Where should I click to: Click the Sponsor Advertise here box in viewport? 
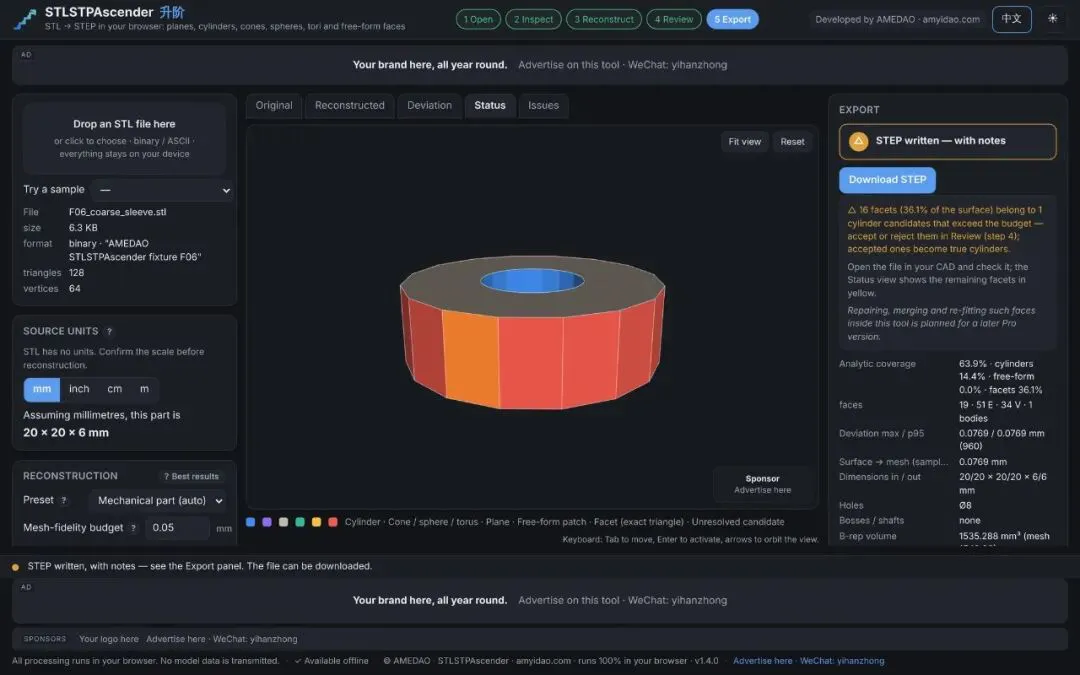[x=762, y=484]
